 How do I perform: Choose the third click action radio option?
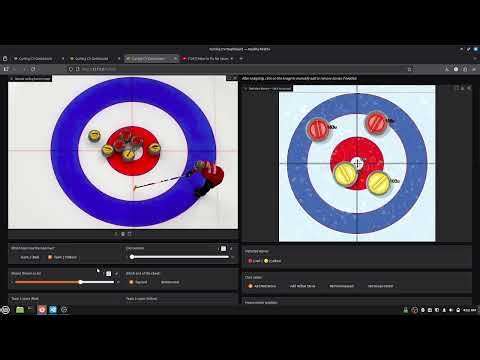click(x=339, y=286)
